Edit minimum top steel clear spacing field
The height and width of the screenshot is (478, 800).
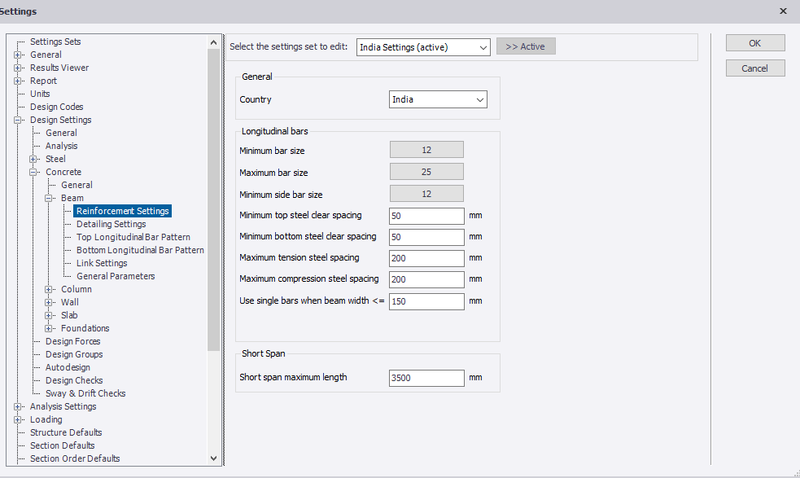[427, 216]
